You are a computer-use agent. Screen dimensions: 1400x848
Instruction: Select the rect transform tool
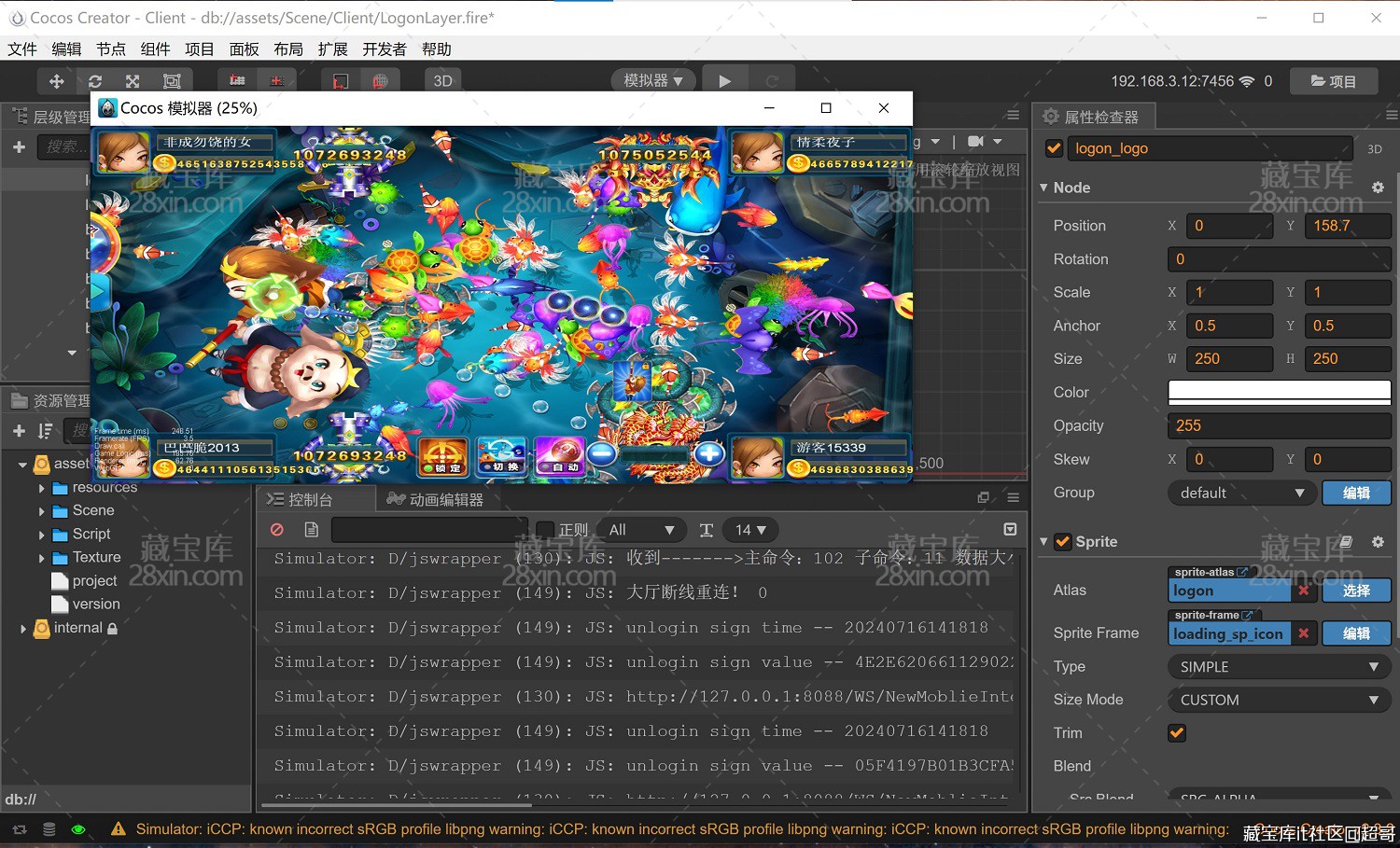(172, 81)
